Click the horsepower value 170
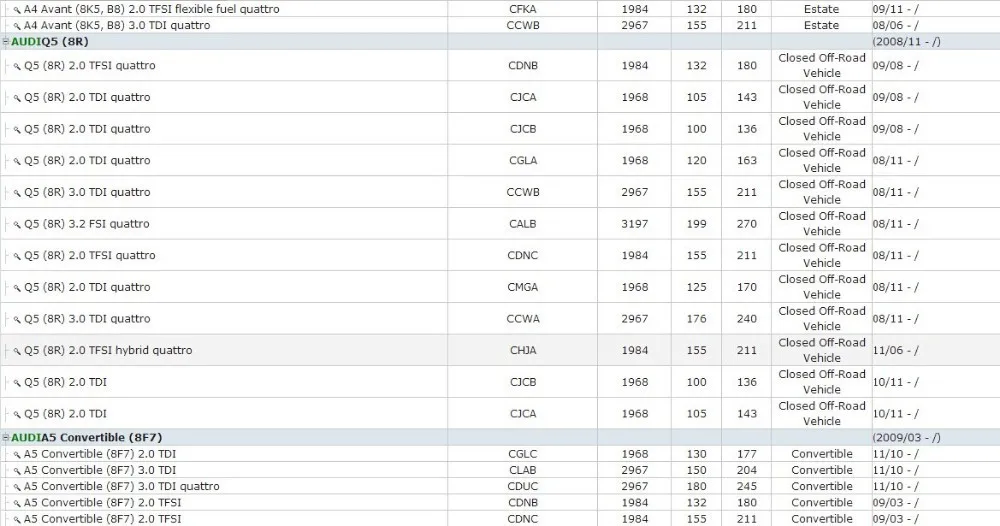The height and width of the screenshot is (526, 1000). [x=747, y=287]
